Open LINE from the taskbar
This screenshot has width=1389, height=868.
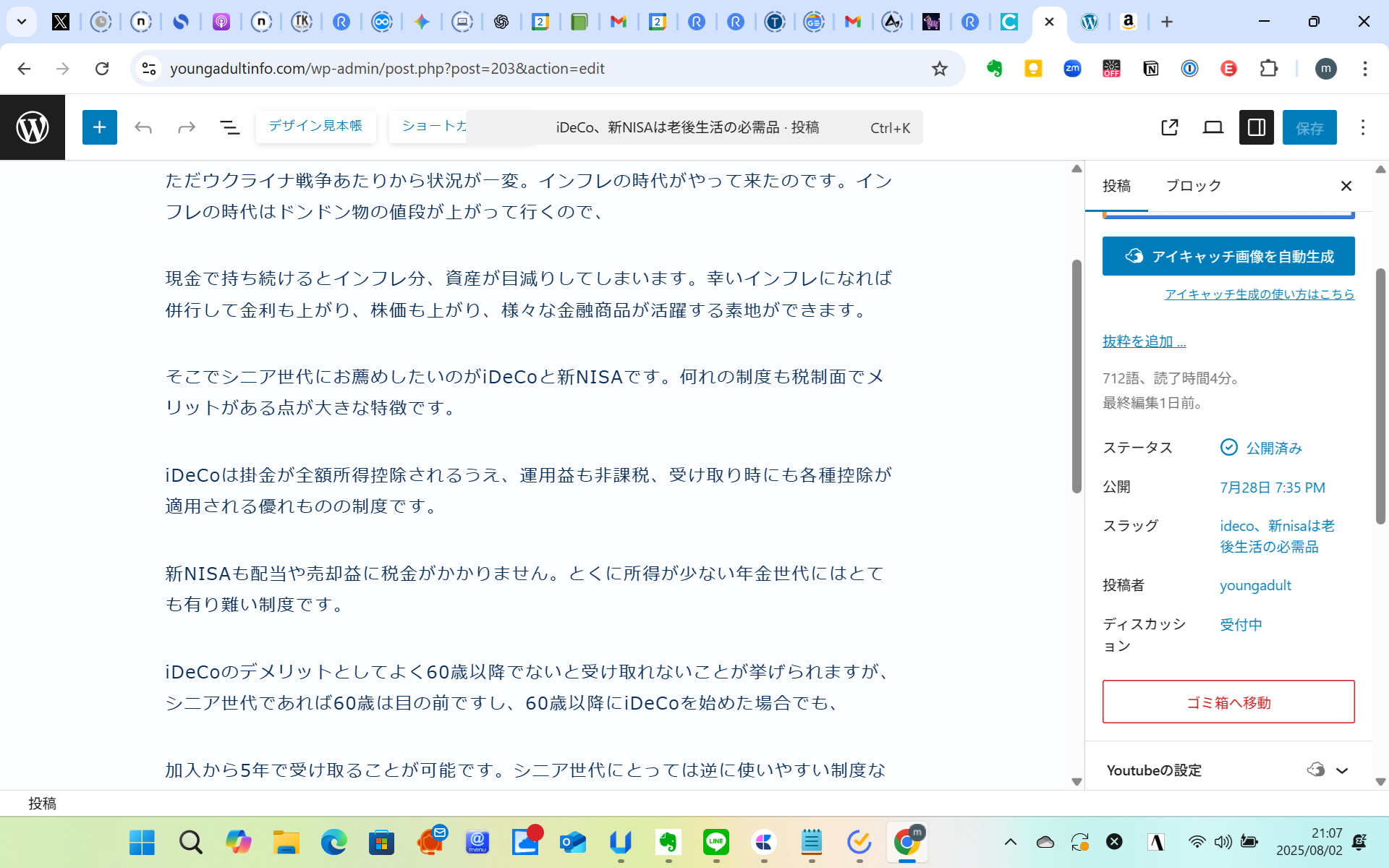point(716,842)
